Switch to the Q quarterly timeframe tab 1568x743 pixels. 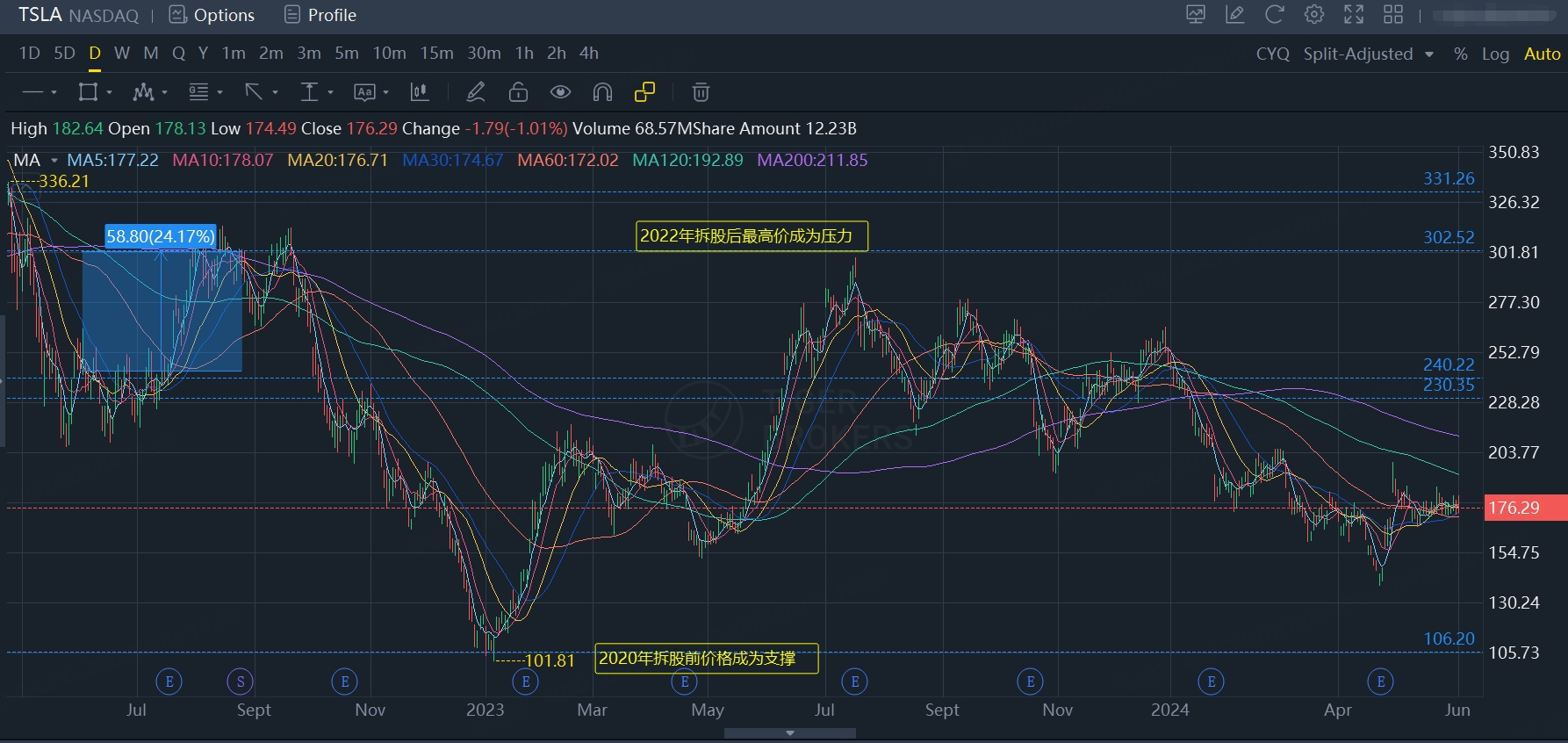click(x=178, y=53)
